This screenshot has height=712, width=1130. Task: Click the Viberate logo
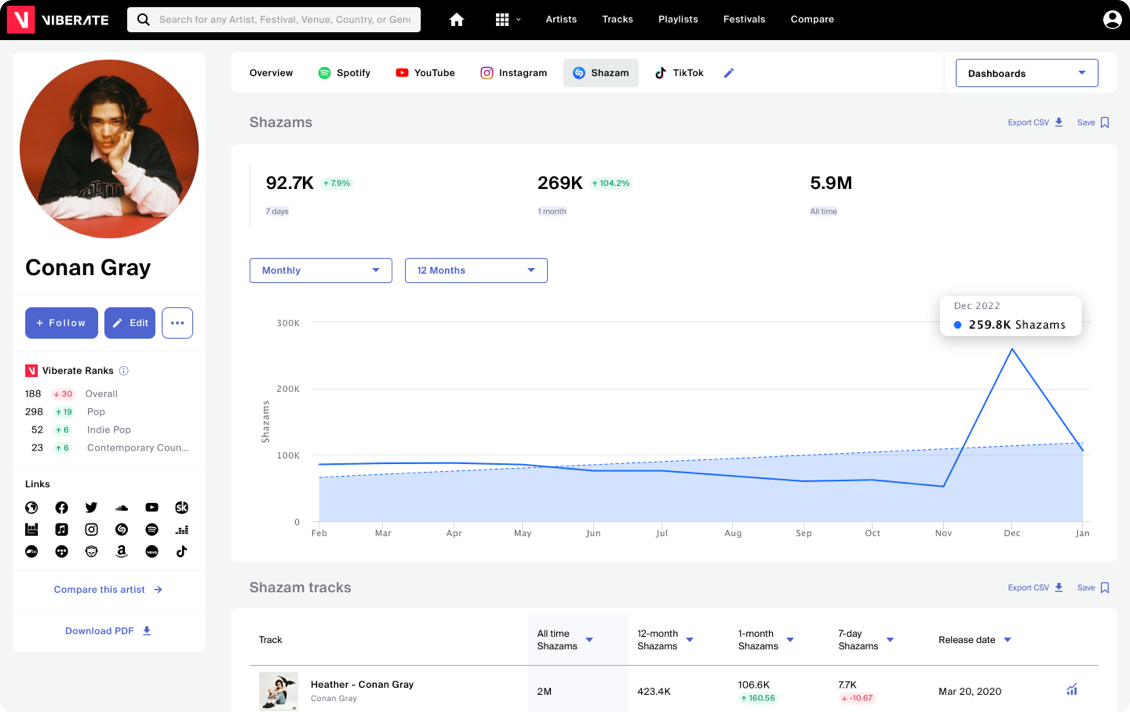tap(58, 19)
